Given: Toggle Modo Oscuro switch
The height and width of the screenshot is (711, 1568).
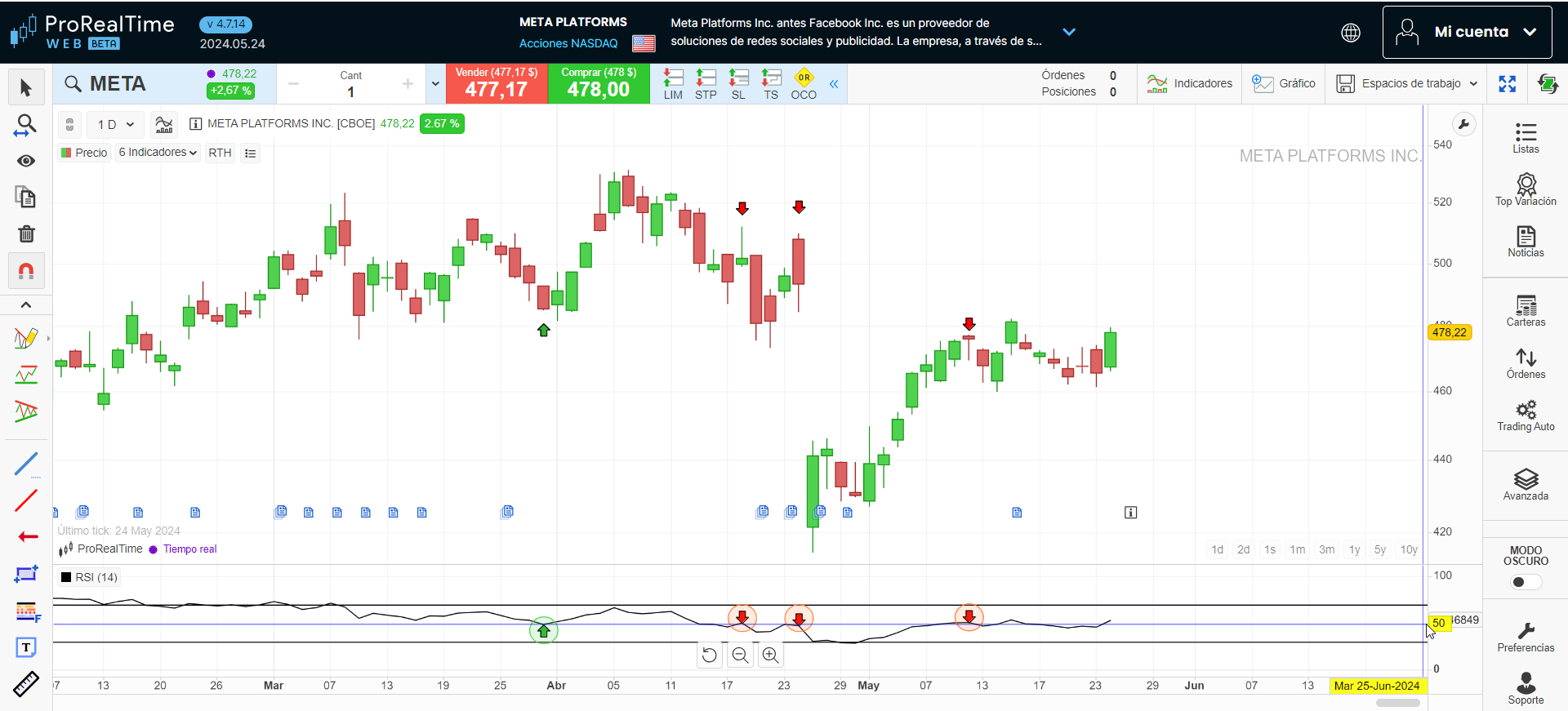Looking at the screenshot, I should click(1525, 582).
